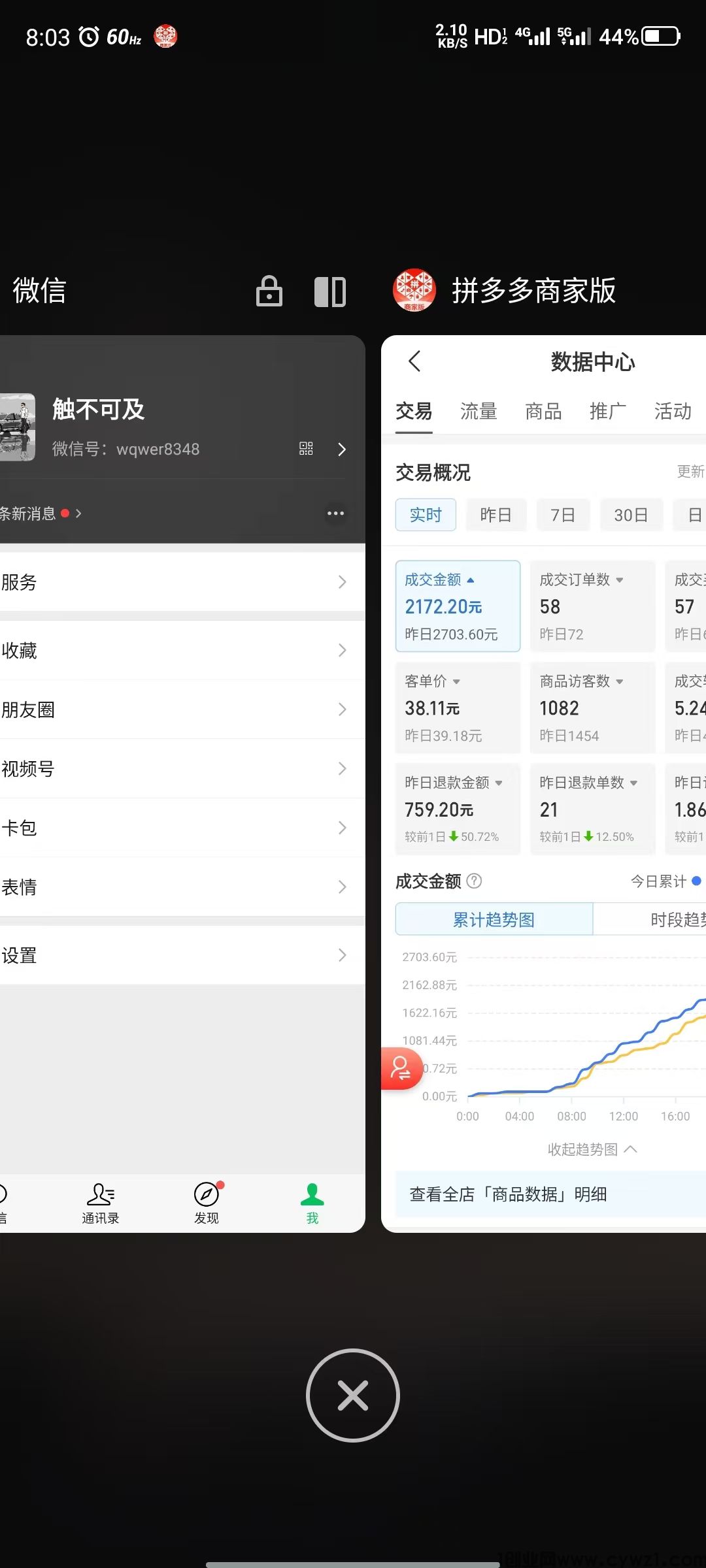Image resolution: width=706 pixels, height=1568 pixels.
Task: Tap the 4G signal indicator
Action: pos(533,36)
